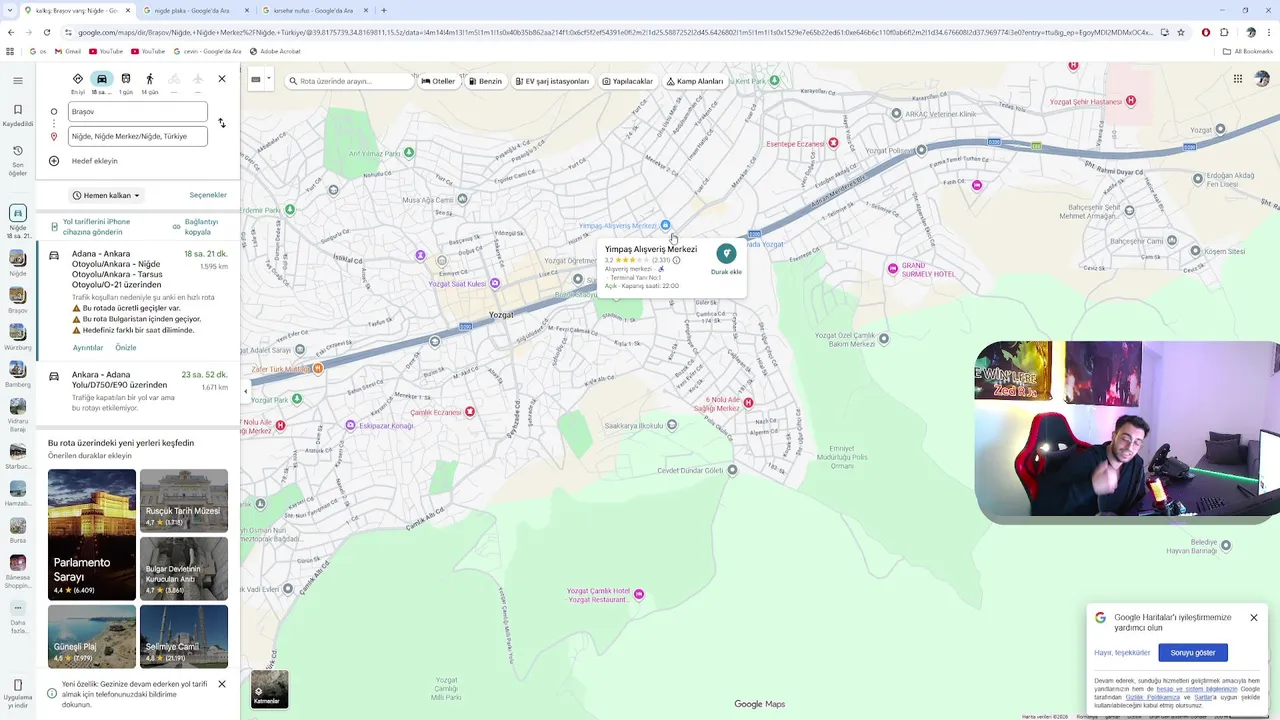Click Uygulamayı indir icon

17,693
